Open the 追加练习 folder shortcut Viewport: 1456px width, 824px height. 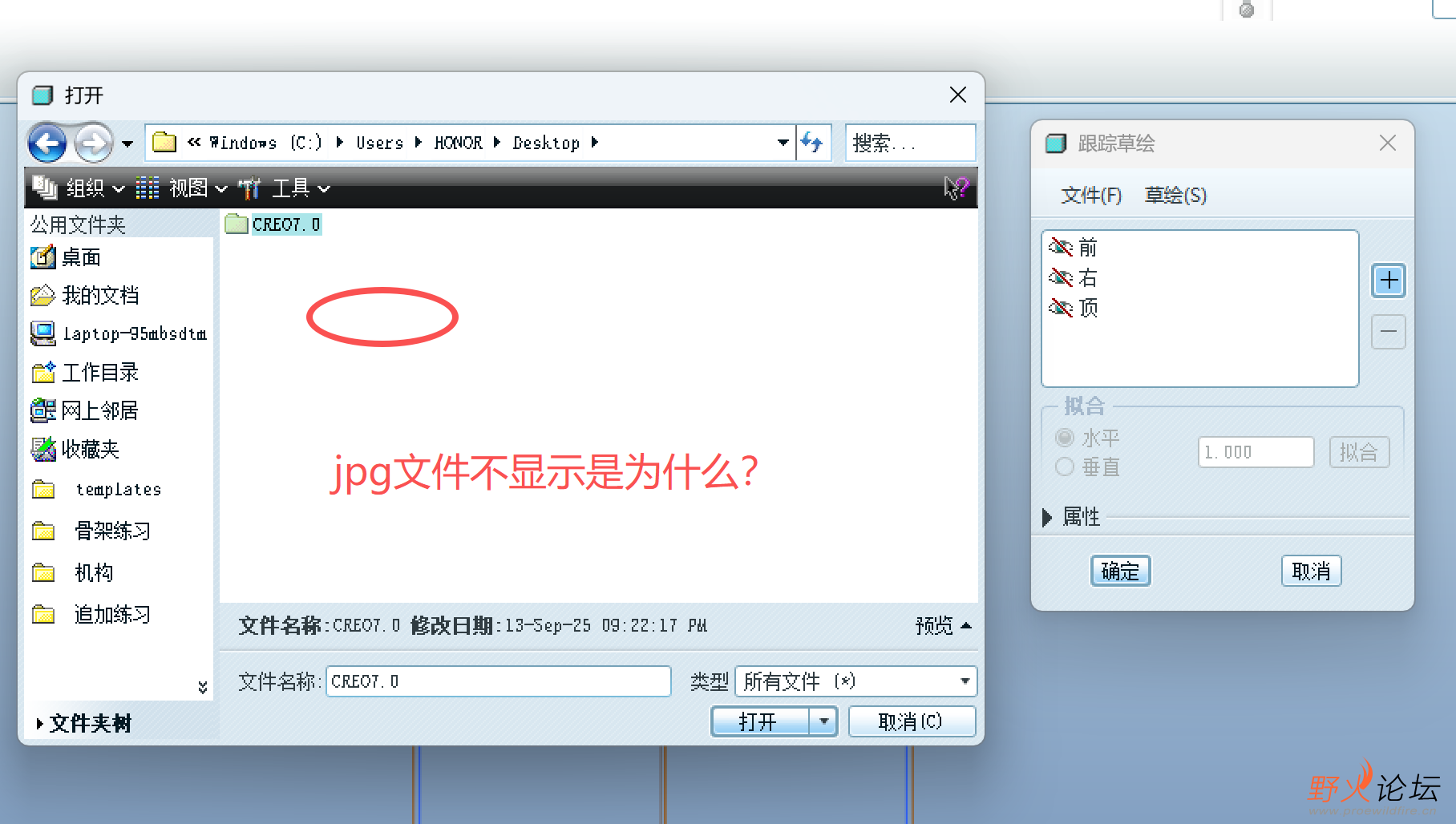tap(91, 615)
